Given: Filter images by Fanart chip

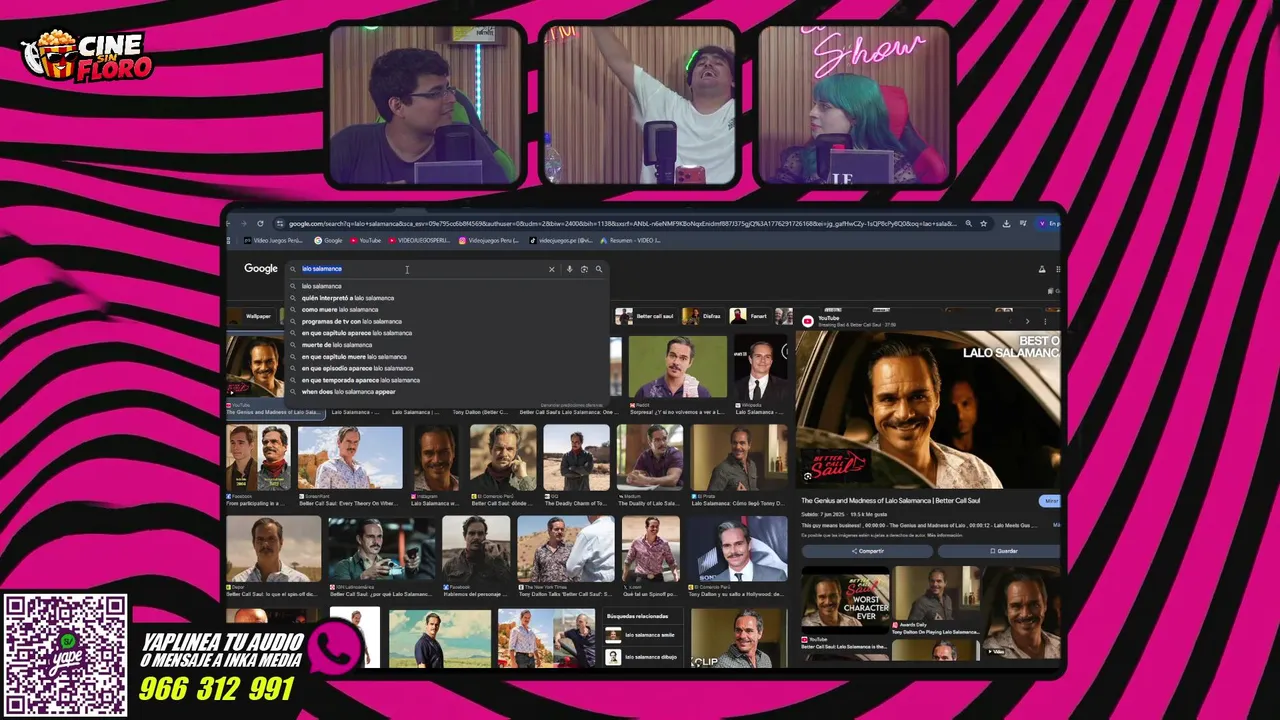Looking at the screenshot, I should tap(750, 316).
